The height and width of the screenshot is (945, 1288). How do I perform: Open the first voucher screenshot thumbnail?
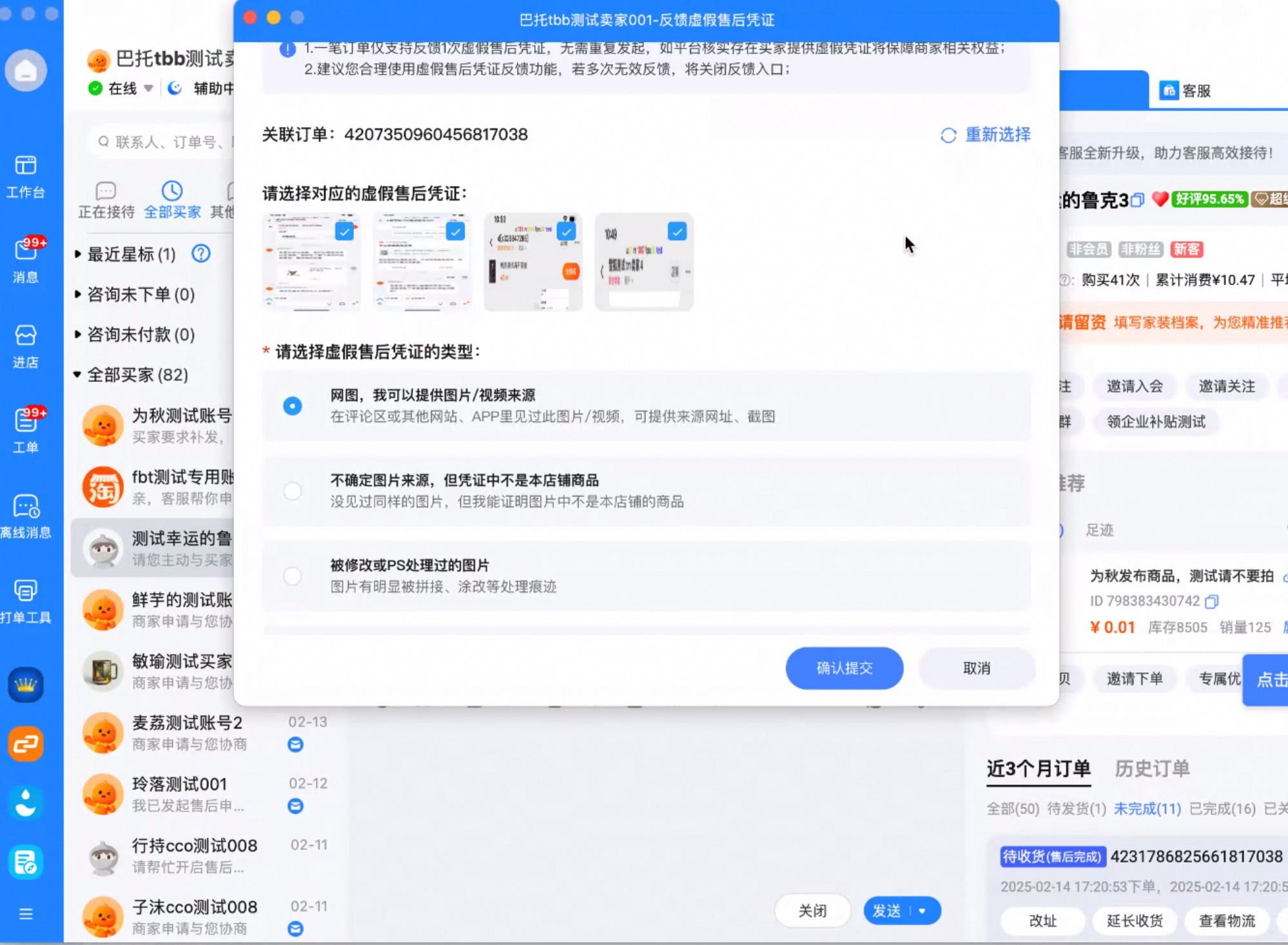tap(311, 262)
